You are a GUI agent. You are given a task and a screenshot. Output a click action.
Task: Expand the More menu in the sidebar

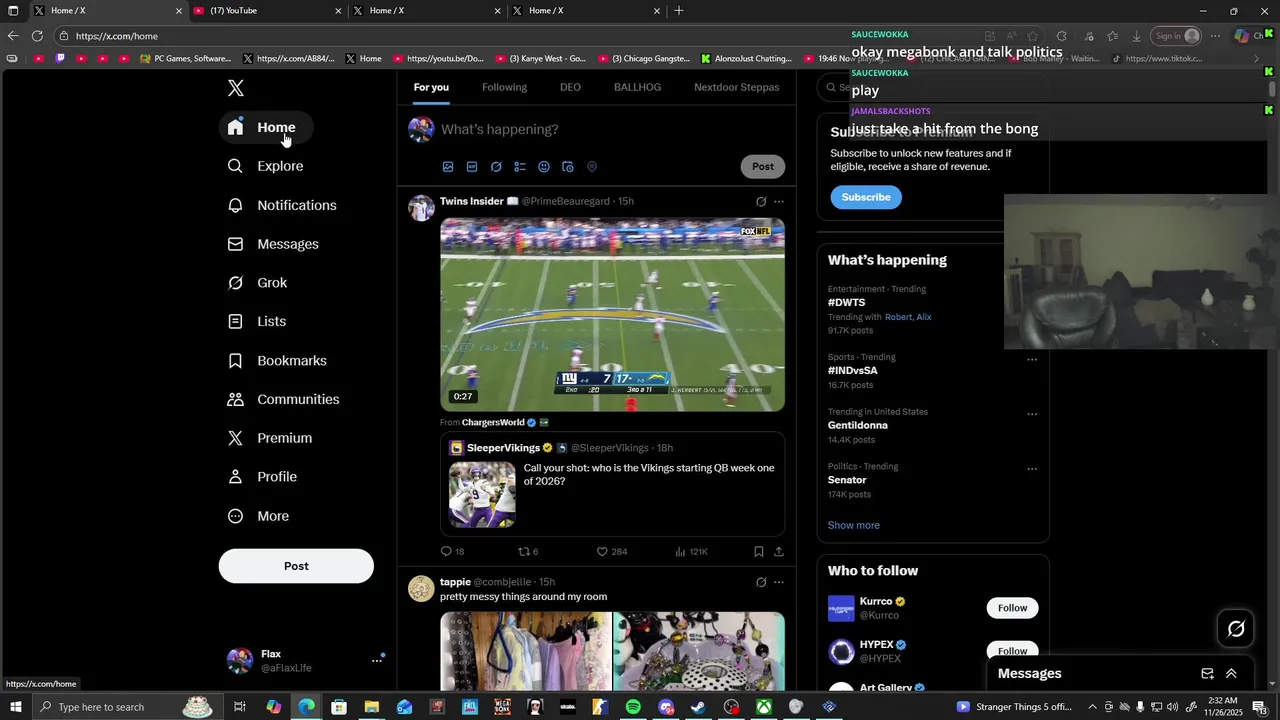(x=258, y=516)
